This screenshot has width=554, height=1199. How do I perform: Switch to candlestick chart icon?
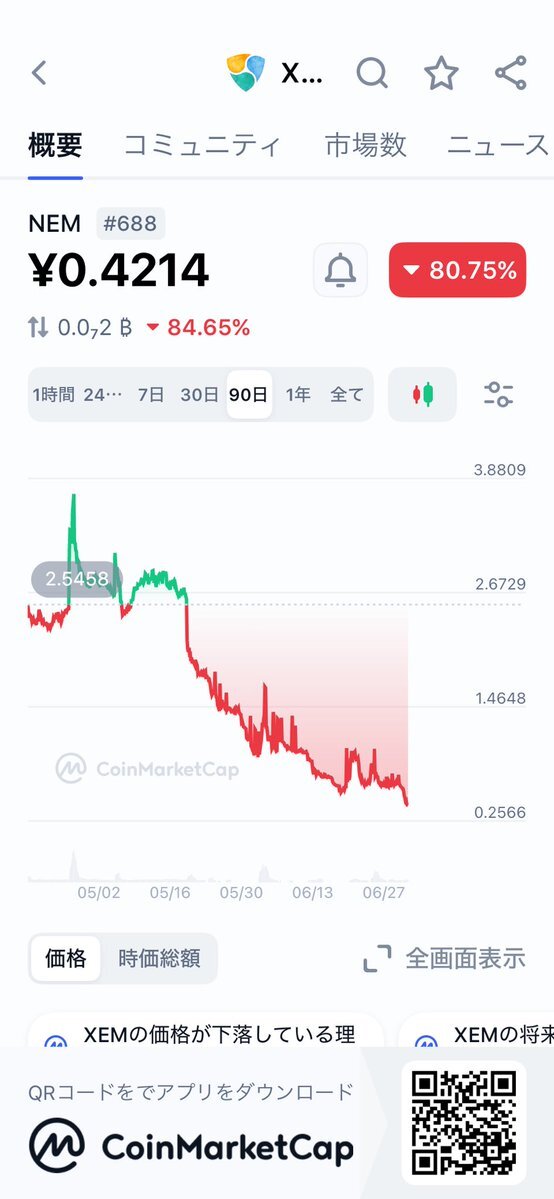[422, 395]
